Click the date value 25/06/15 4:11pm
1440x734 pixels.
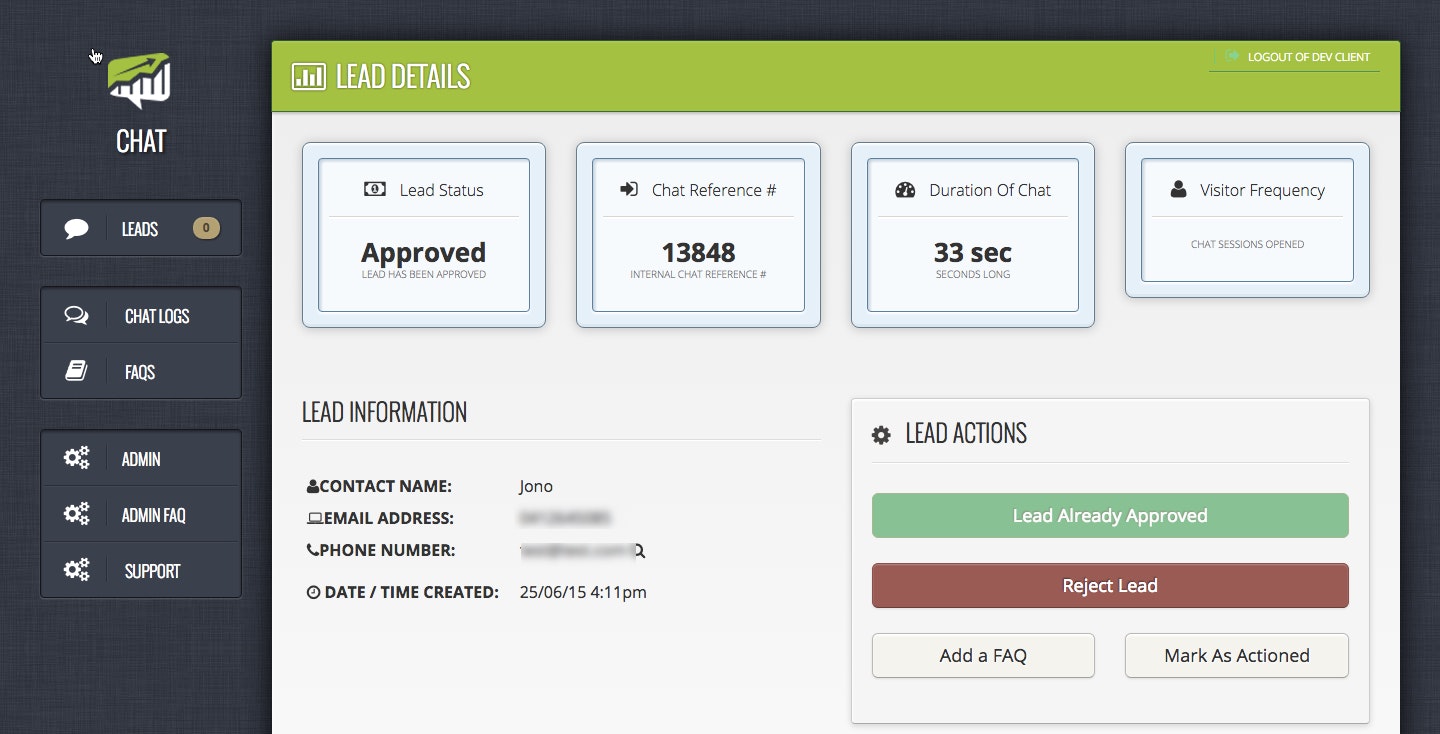tap(583, 592)
